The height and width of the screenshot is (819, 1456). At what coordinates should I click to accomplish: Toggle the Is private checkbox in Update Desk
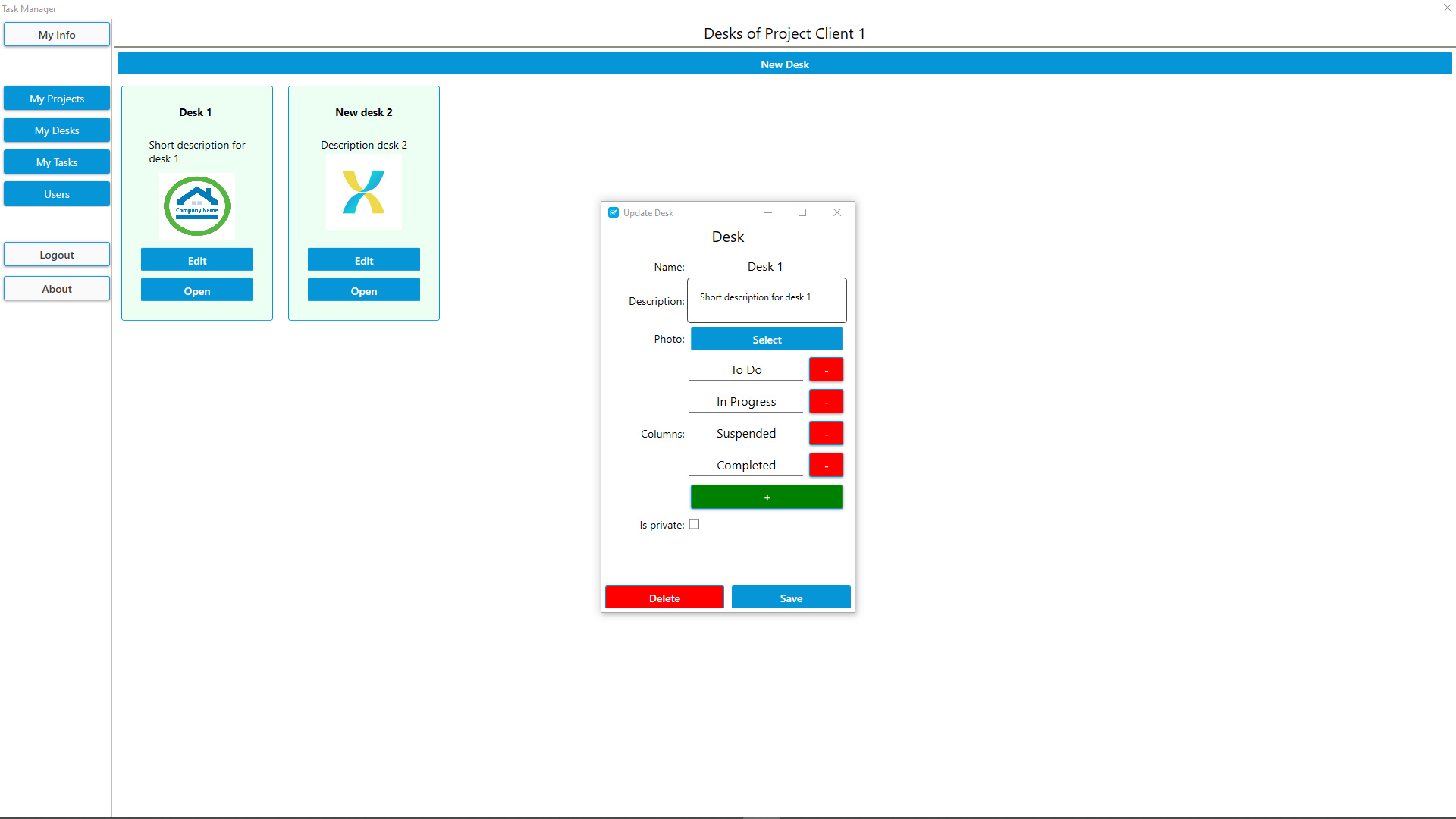coord(693,524)
